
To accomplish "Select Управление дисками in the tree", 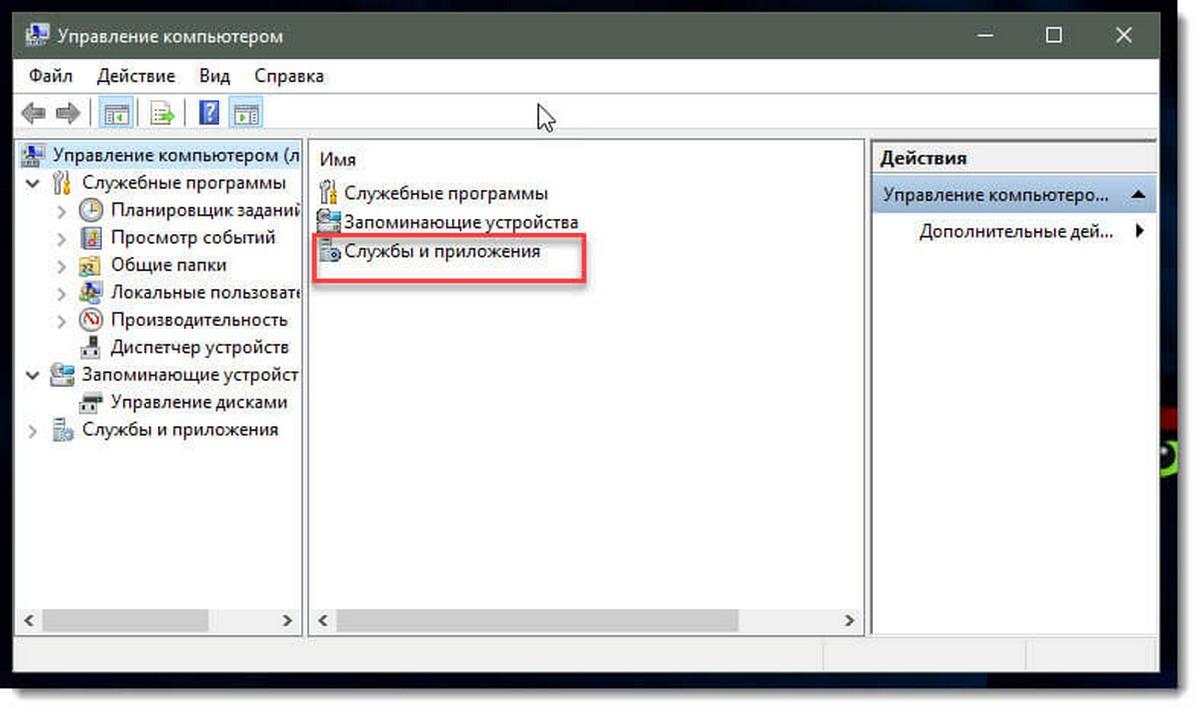I will [199, 402].
